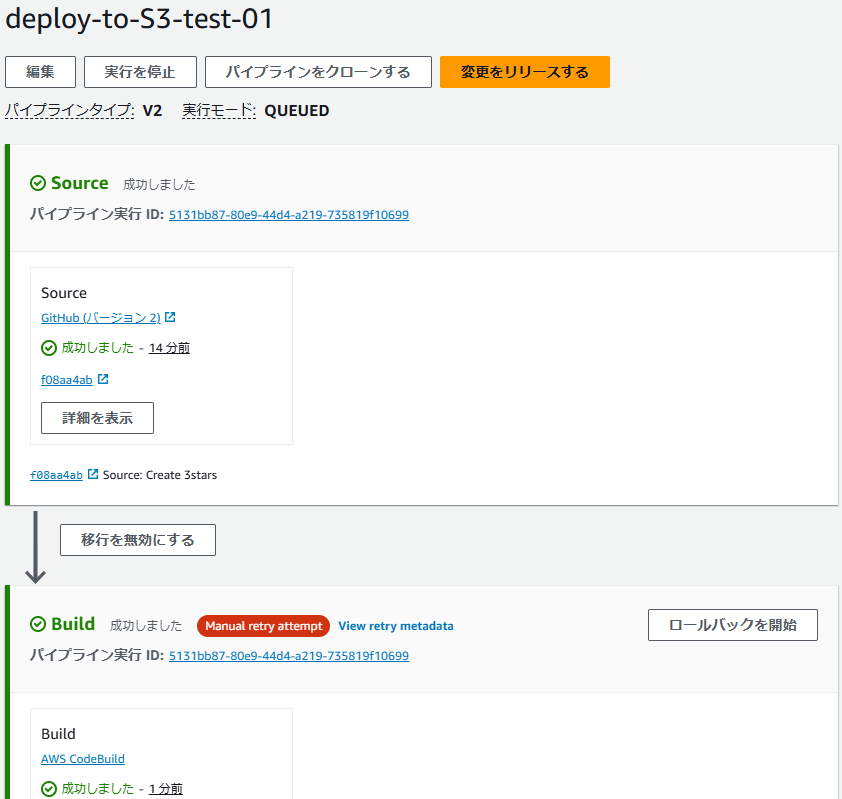Image resolution: width=842 pixels, height=799 pixels.
Task: Show Source details with 詳細を表示 button
Action: [97, 418]
